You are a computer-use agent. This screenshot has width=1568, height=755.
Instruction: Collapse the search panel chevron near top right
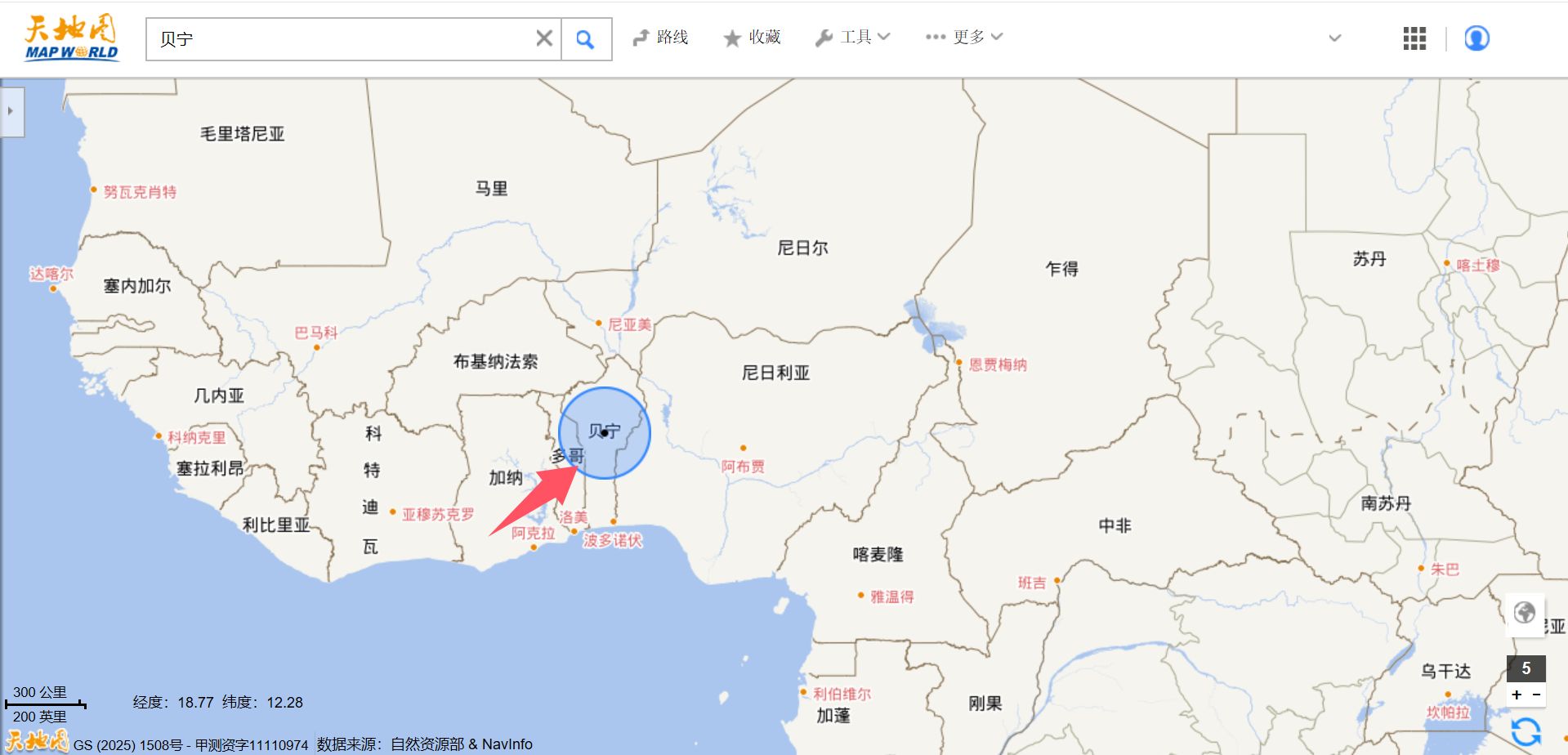(x=1333, y=38)
